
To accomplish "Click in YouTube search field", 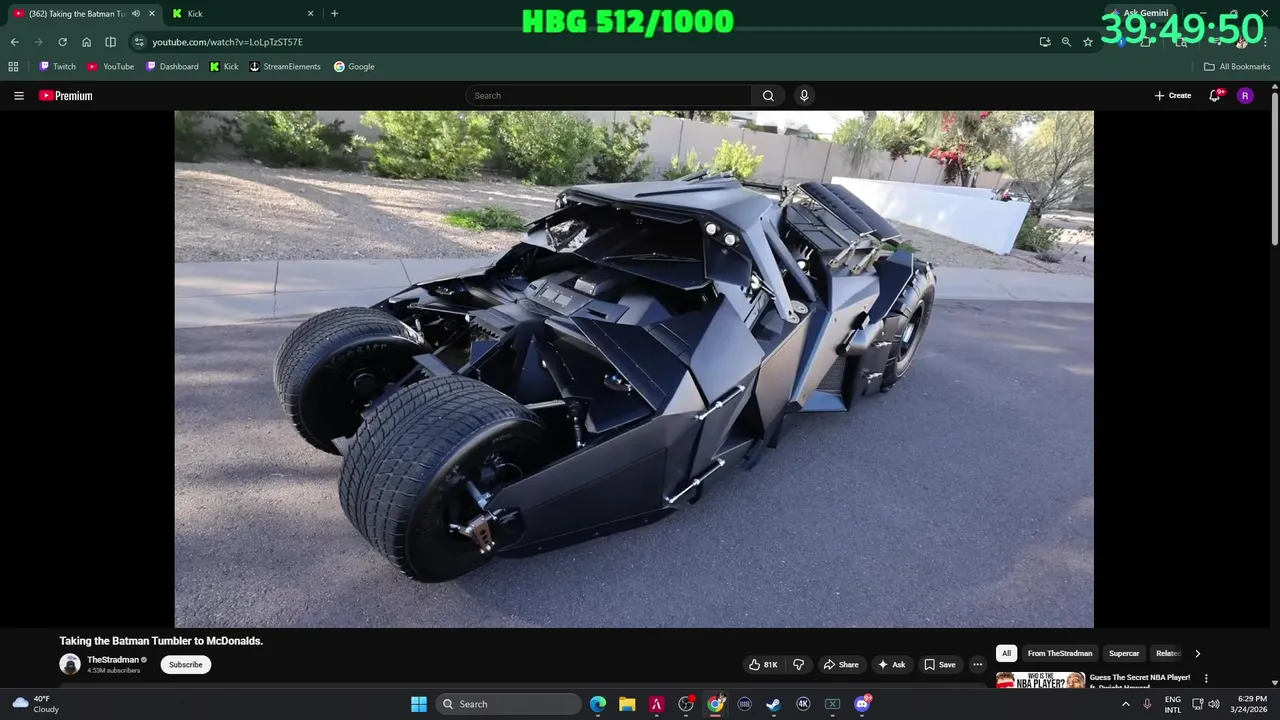I will [608, 96].
